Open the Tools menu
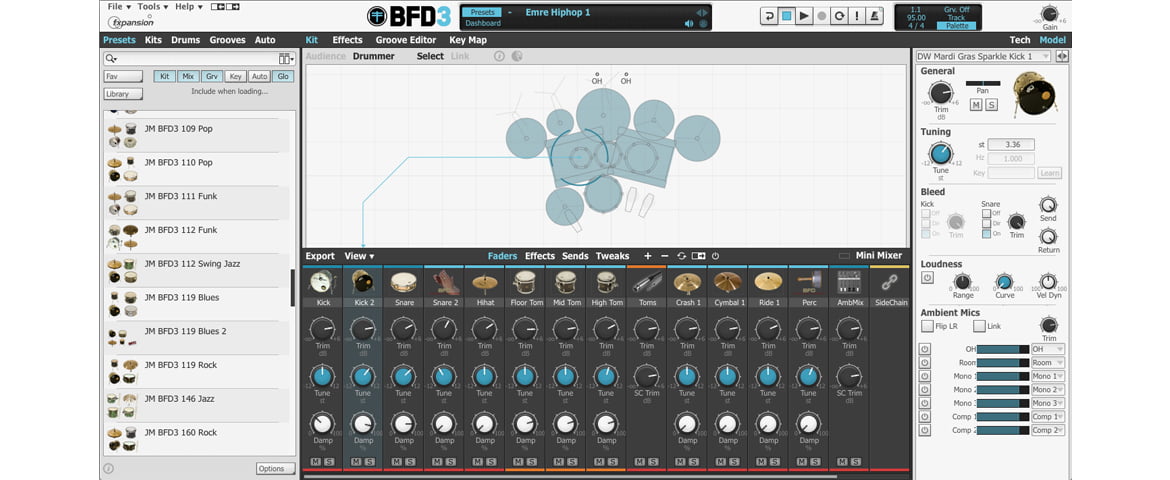 point(152,7)
